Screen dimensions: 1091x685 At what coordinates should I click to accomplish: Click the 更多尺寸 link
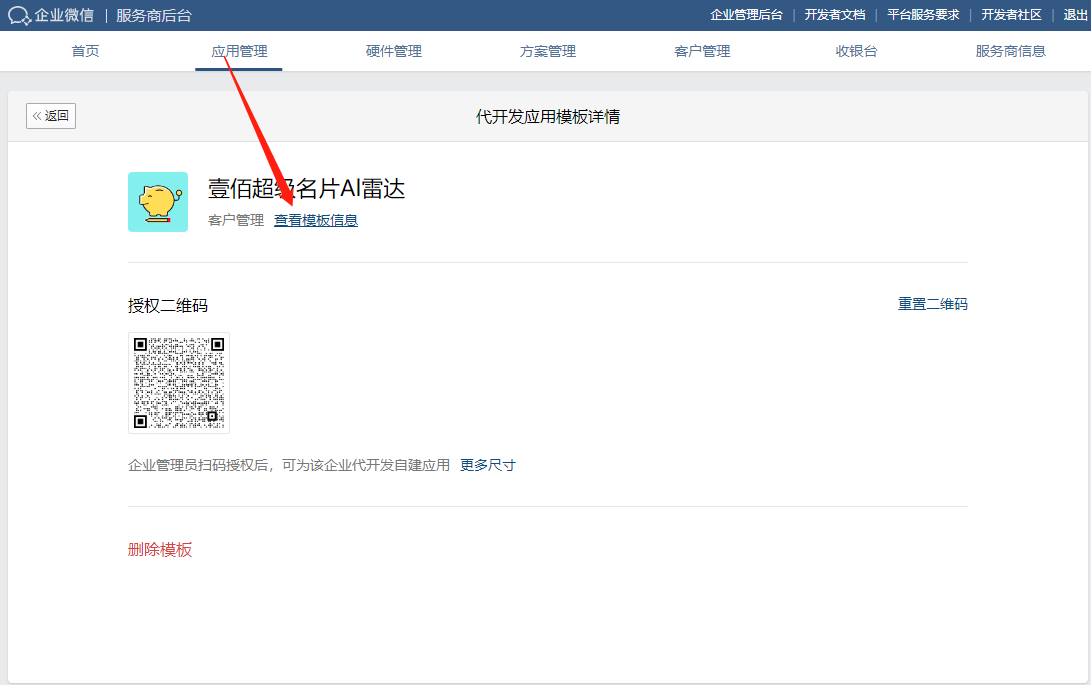488,465
